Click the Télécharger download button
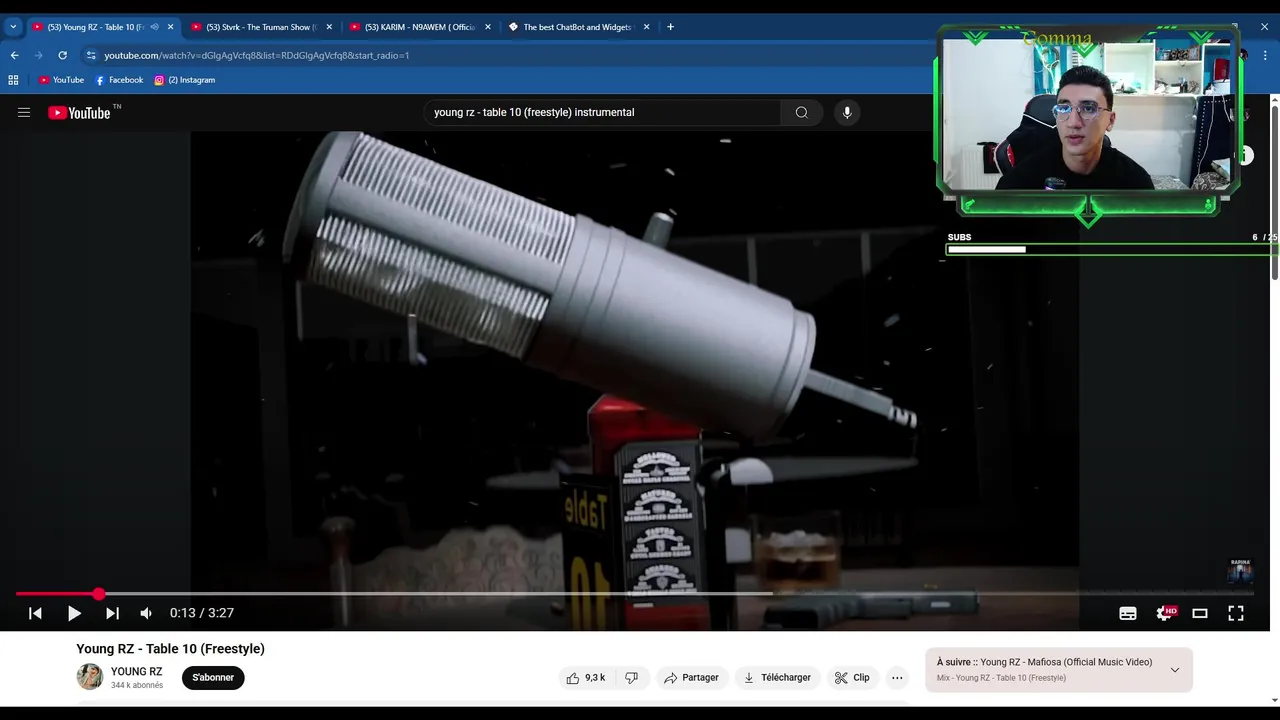This screenshot has height=720, width=1280. pyautogui.click(x=777, y=678)
